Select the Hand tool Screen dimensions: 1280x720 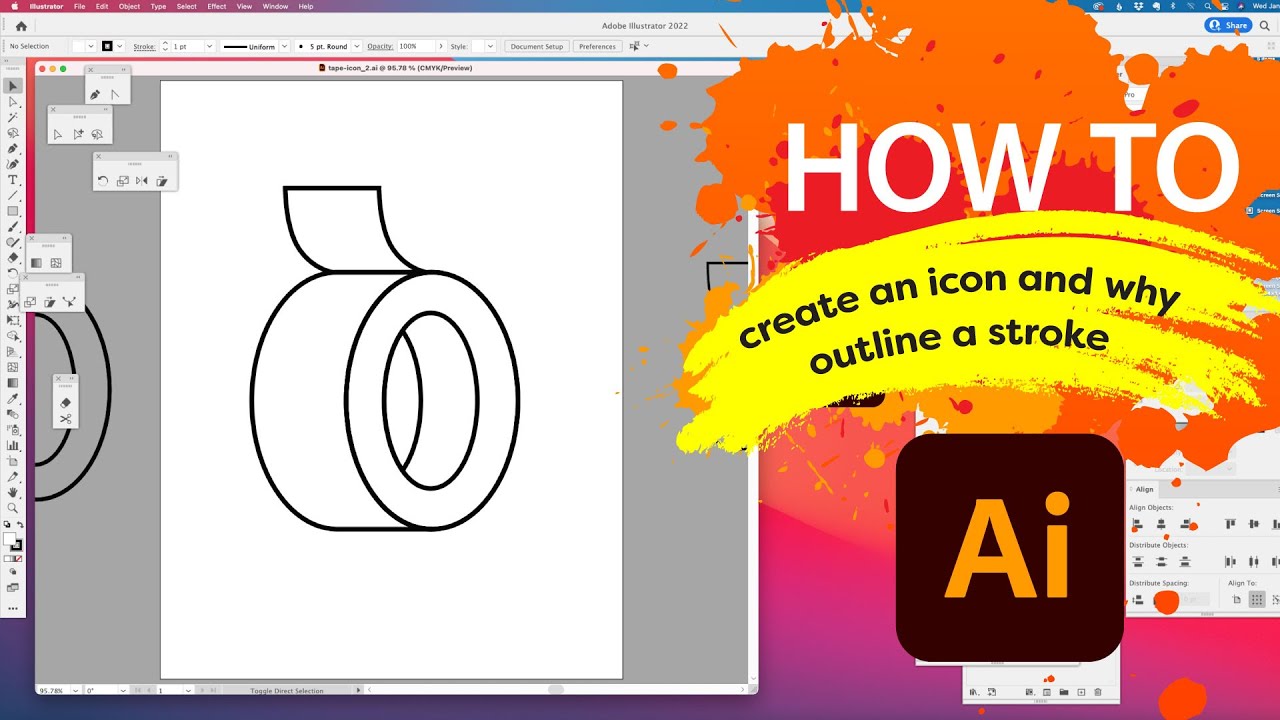tap(13, 492)
